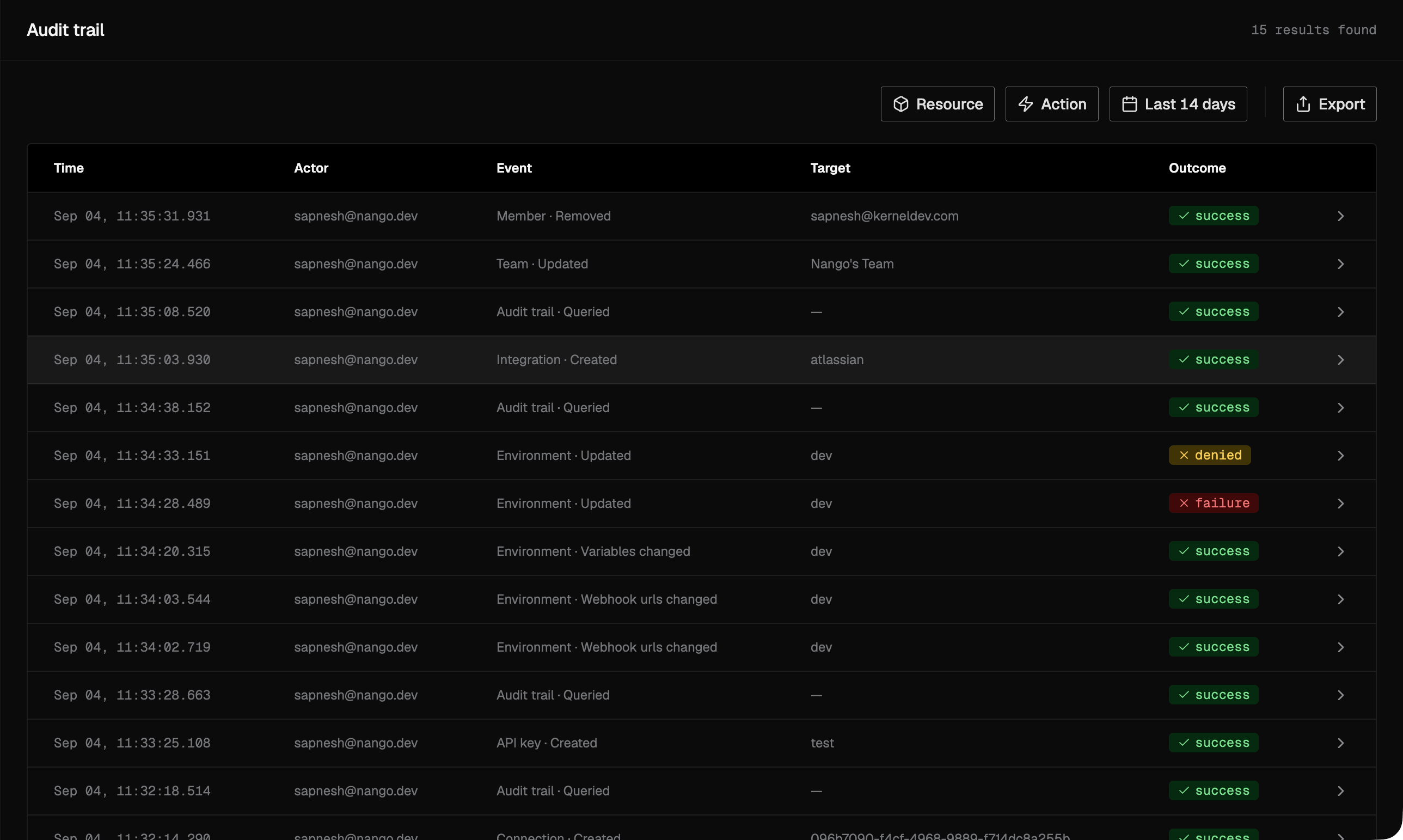Click timestamp 'Sep 04, 11:34:33.151'

point(132,456)
